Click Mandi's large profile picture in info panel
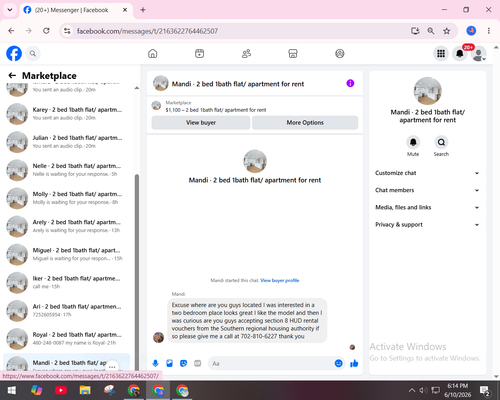This screenshot has height=400, width=500. tap(428, 91)
